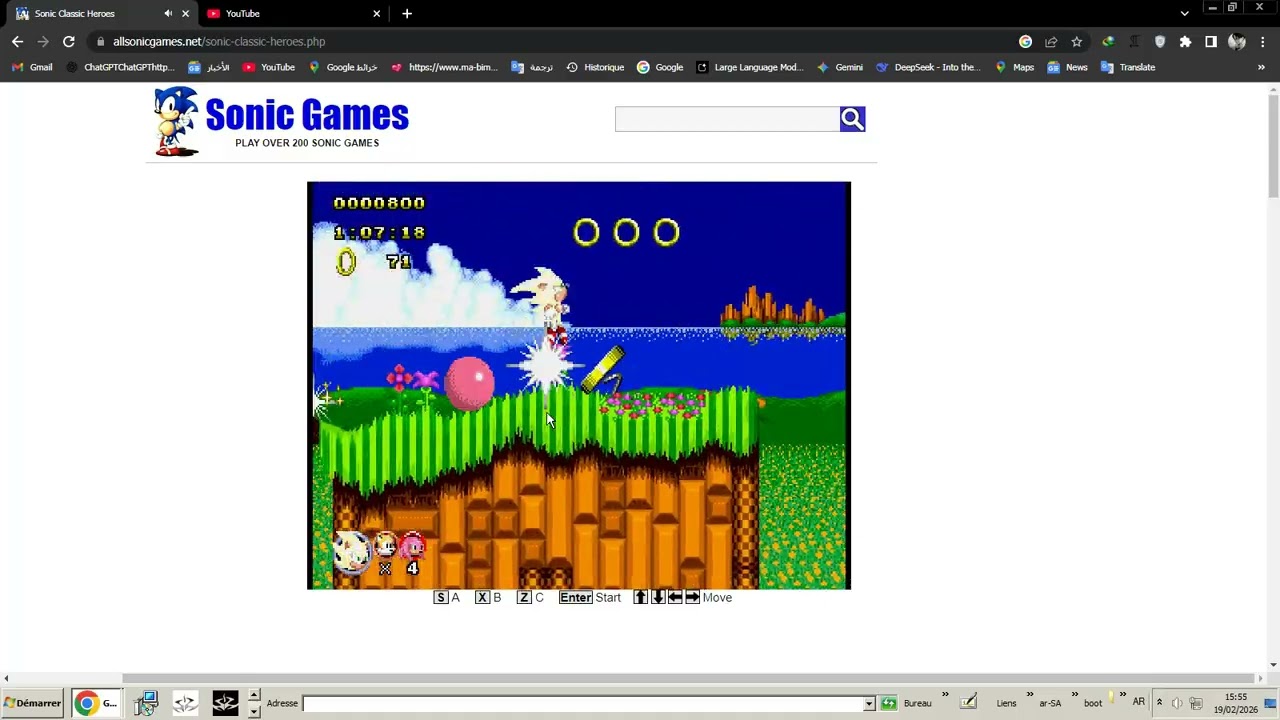
Task: Mute the Sonic Classic Heroes tab audio
Action: tap(167, 13)
